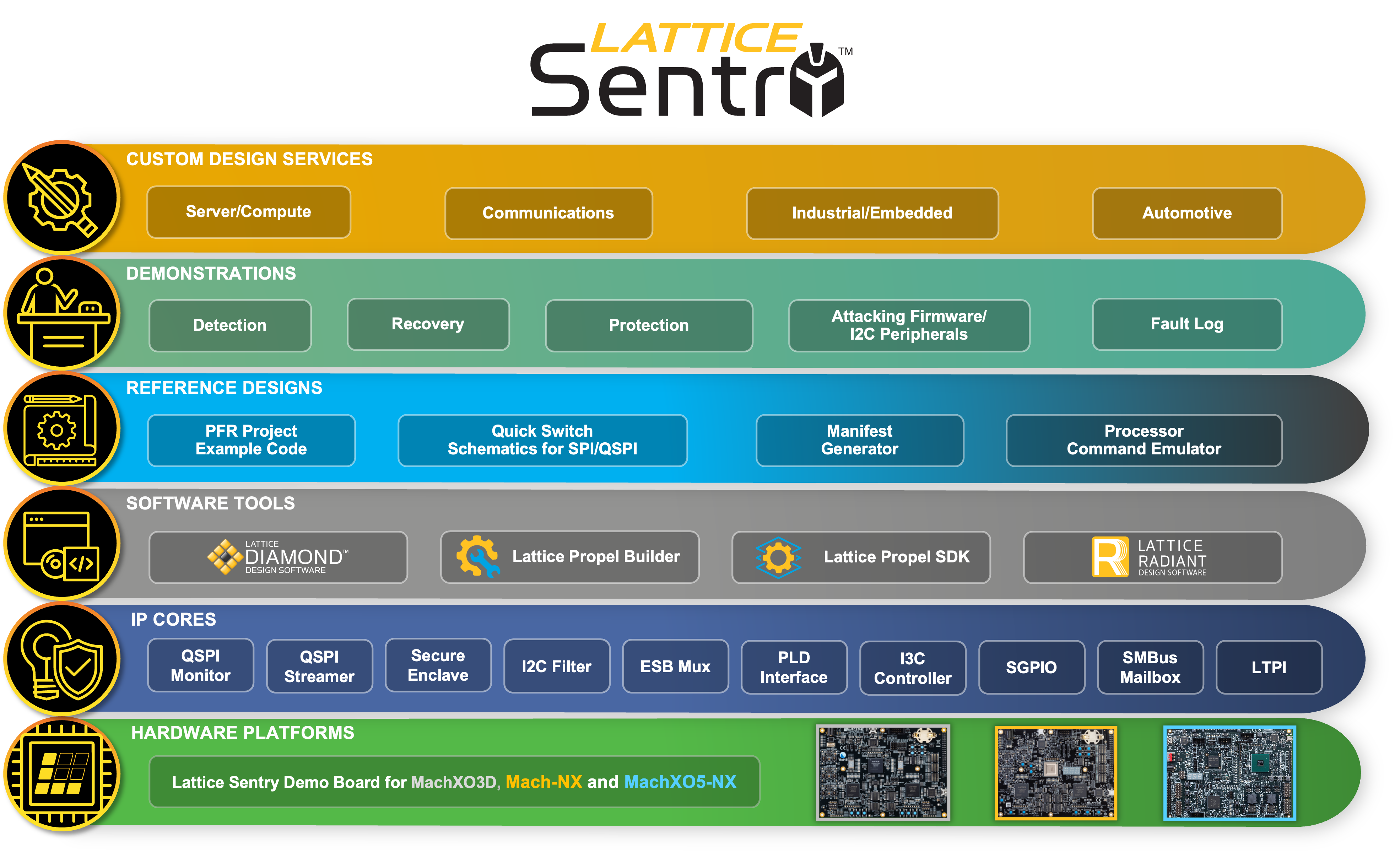
Task: Select the Secure Enclave IP core
Action: (x=438, y=665)
